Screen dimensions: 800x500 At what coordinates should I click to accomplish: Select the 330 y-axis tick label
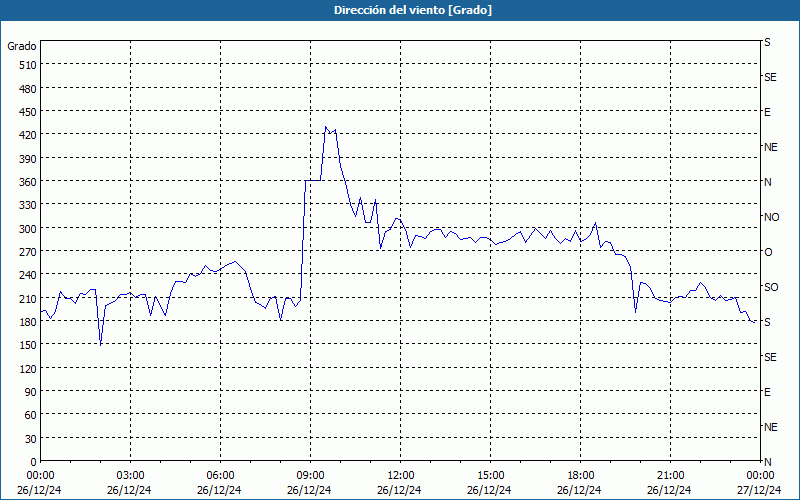click(28, 205)
